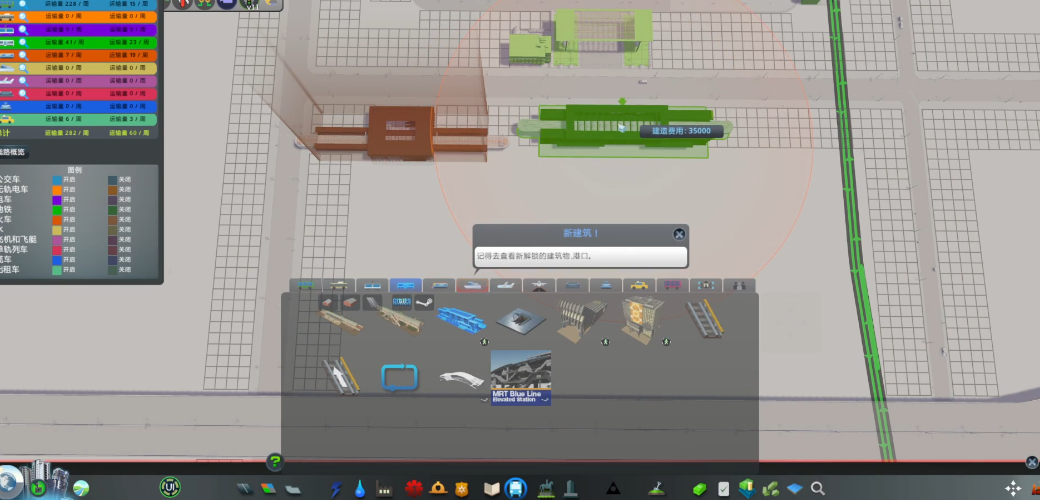Open the pedestrians tab
The width and height of the screenshot is (1040, 500).
click(x=740, y=285)
